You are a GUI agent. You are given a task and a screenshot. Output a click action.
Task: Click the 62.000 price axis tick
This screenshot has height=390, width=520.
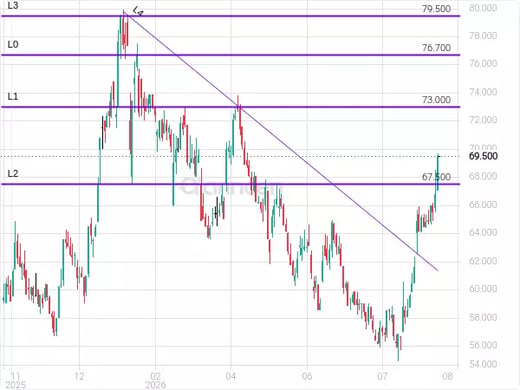(483, 261)
